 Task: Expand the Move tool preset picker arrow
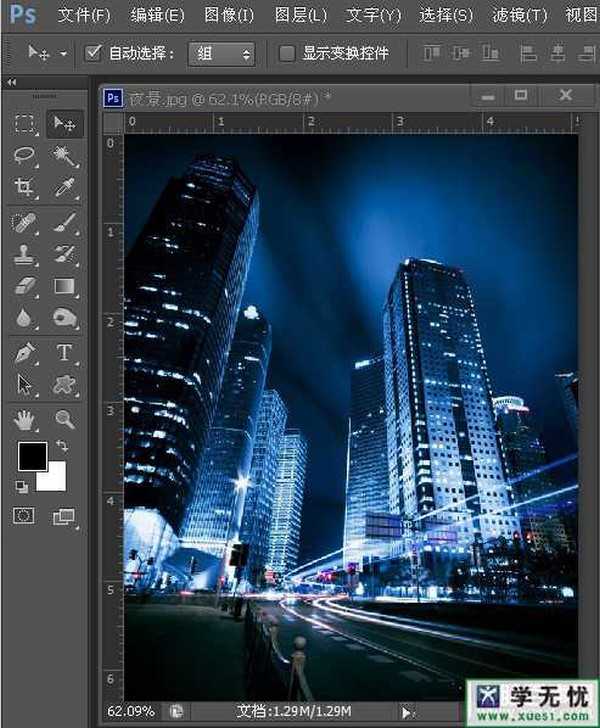[x=65, y=53]
